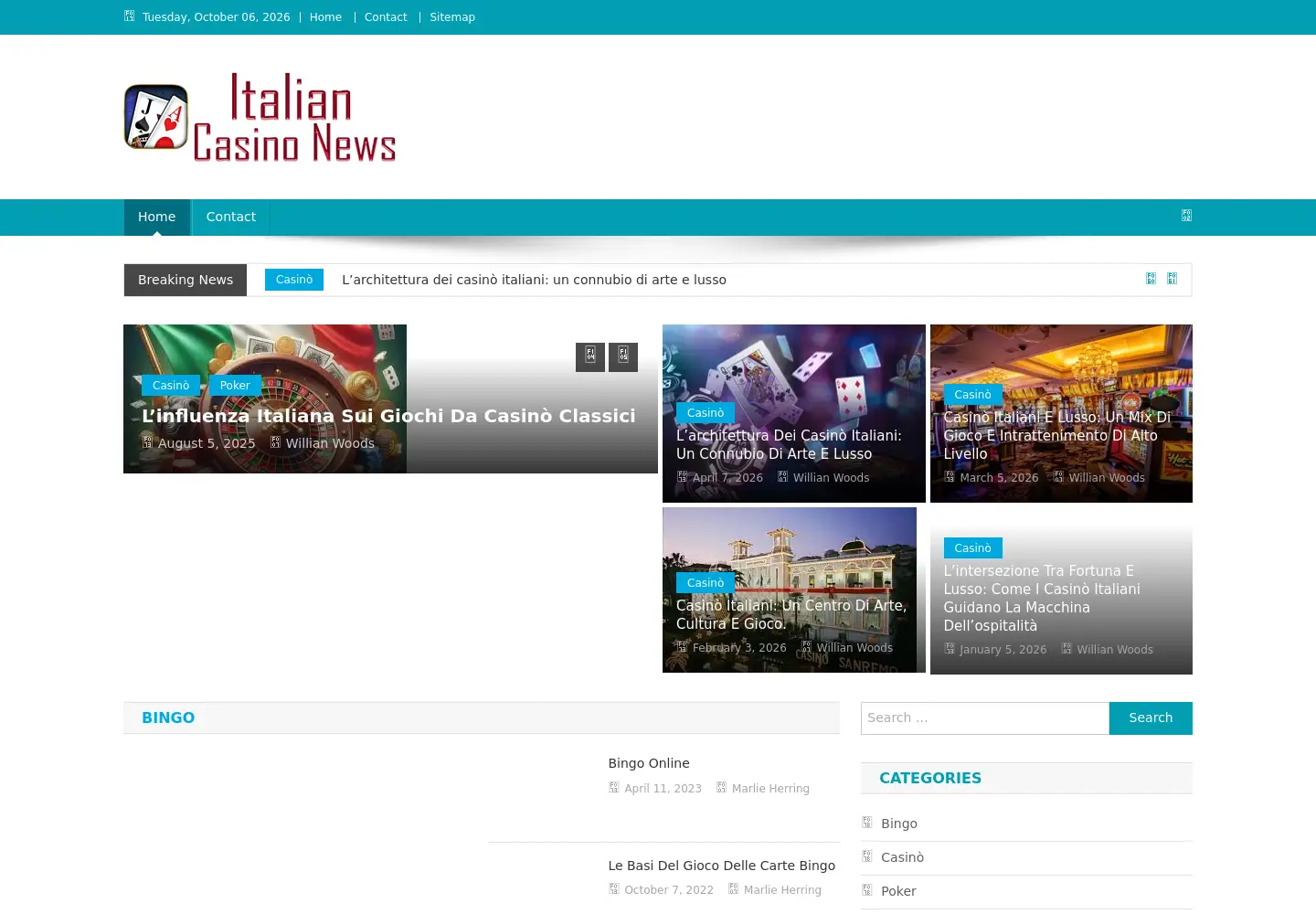Open article L'intersezione Tra Fortuna E Lusso
1316x914 pixels.
coord(1042,598)
